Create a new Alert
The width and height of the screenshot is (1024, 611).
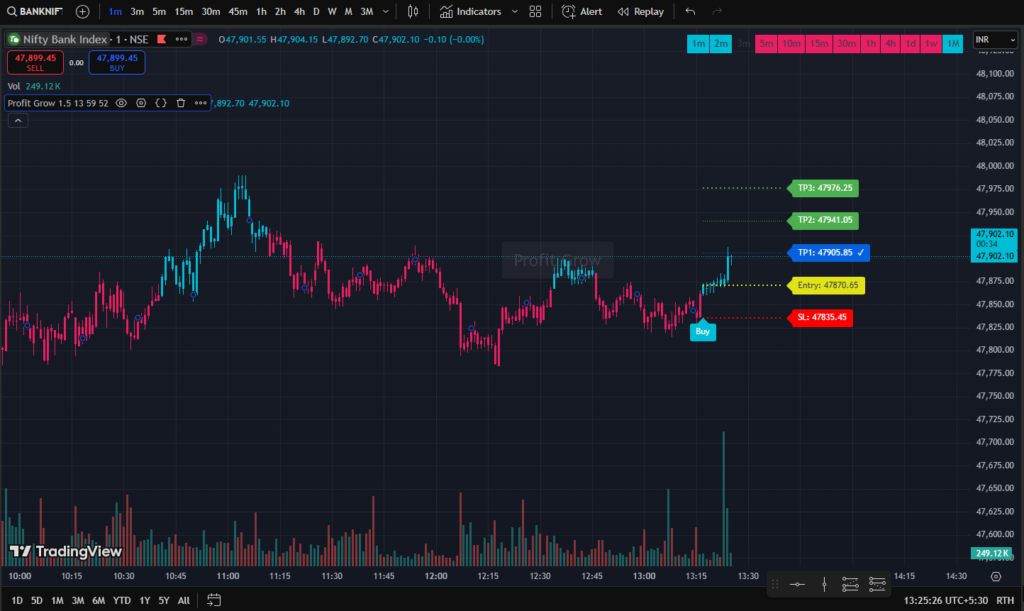[582, 11]
